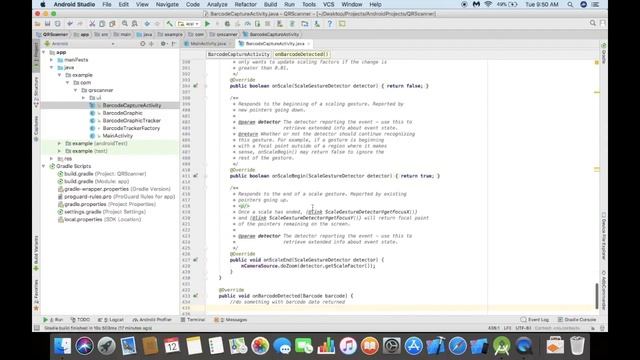Click the yellow analysis indicator atop editor scrollbar
The width and height of the screenshot is (640, 360).
596,62
